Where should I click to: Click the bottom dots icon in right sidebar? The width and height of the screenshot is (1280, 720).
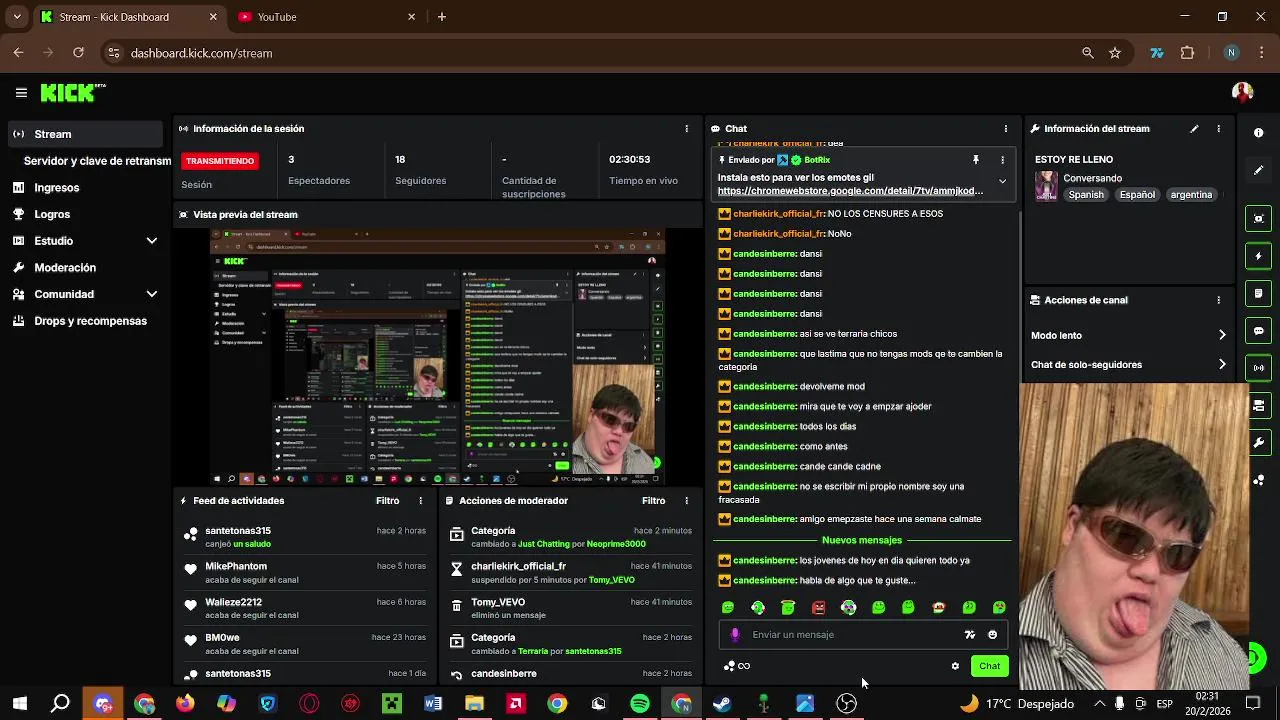(1258, 480)
